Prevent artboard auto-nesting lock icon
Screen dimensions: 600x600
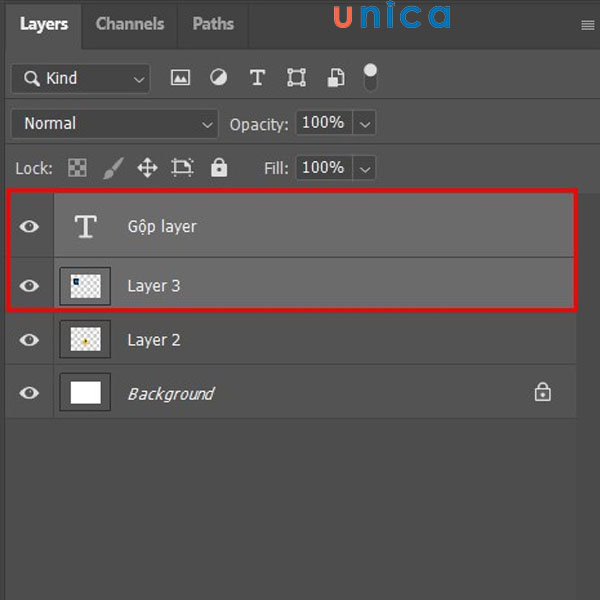[x=182, y=168]
